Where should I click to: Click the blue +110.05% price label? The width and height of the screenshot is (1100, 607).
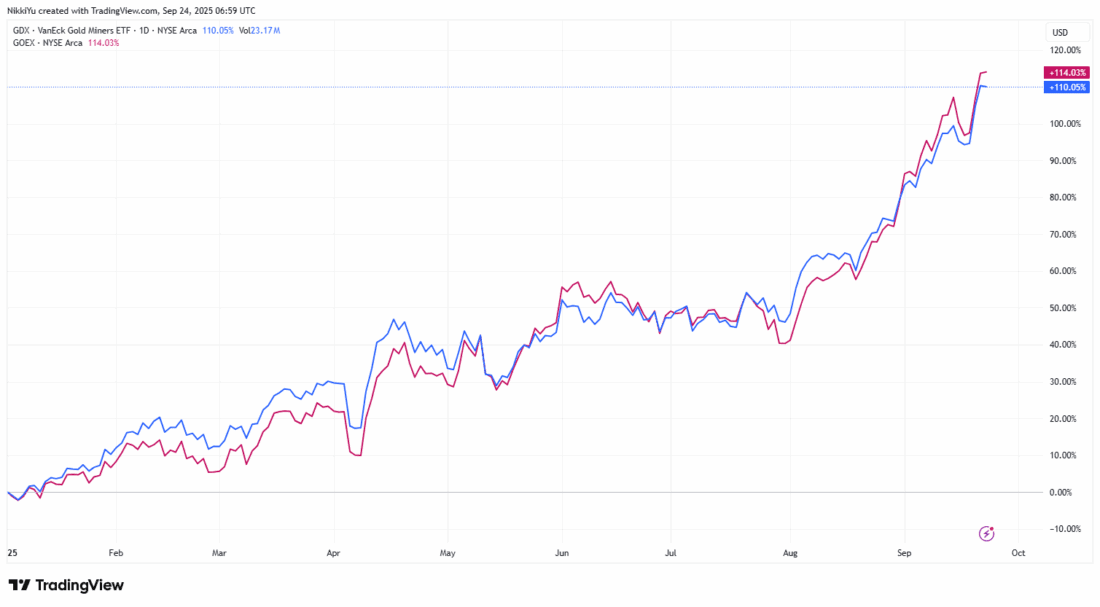pyautogui.click(x=1064, y=87)
